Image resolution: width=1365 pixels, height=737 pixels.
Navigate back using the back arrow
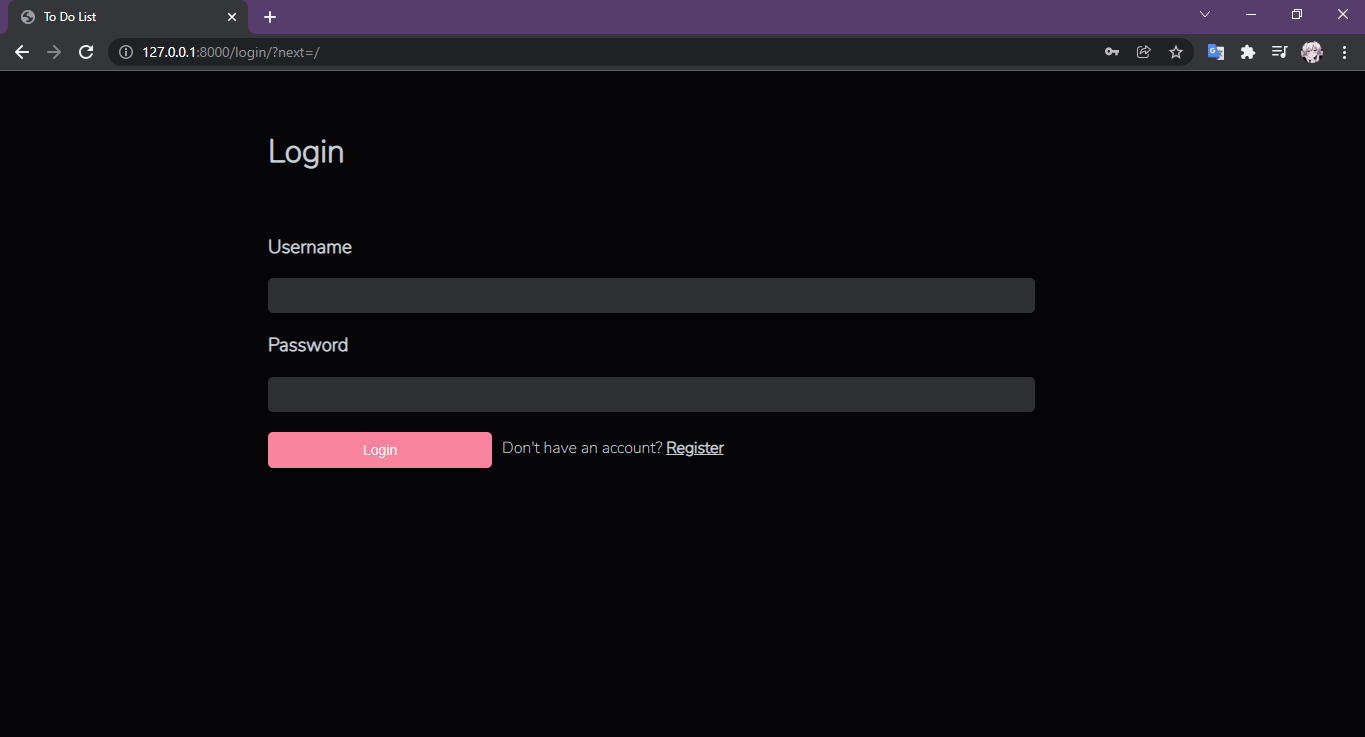click(x=22, y=51)
